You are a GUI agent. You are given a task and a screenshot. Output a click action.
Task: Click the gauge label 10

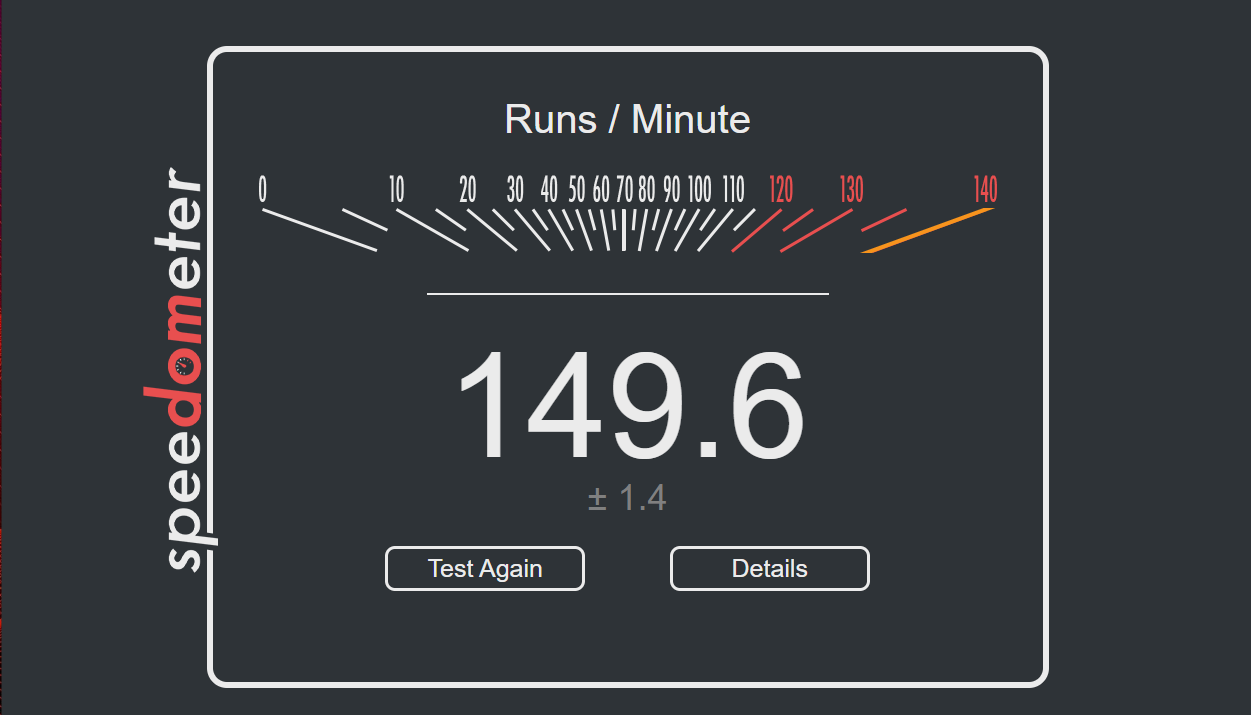tap(396, 189)
